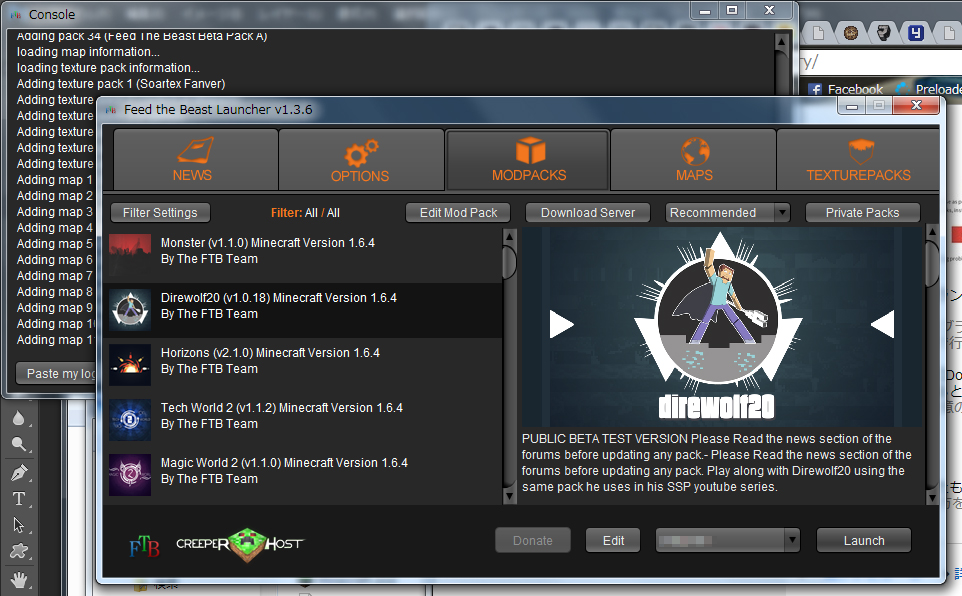
Task: Select the Tech World 2 modpack icon
Action: 130,420
